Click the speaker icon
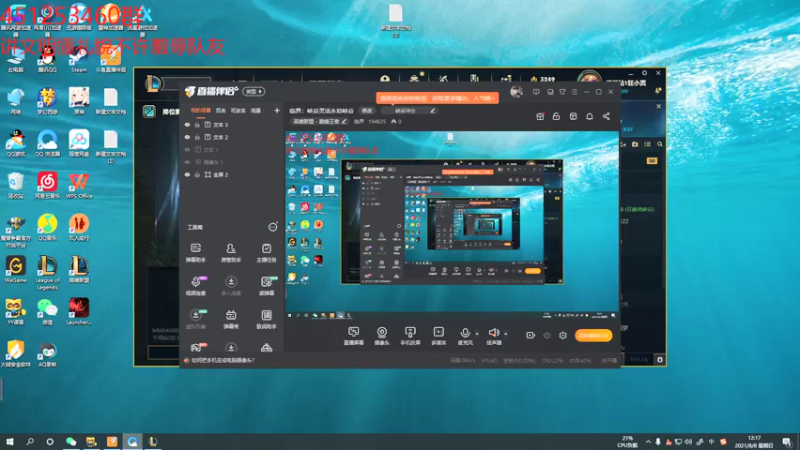Viewport: 800px width, 450px height. click(x=493, y=333)
